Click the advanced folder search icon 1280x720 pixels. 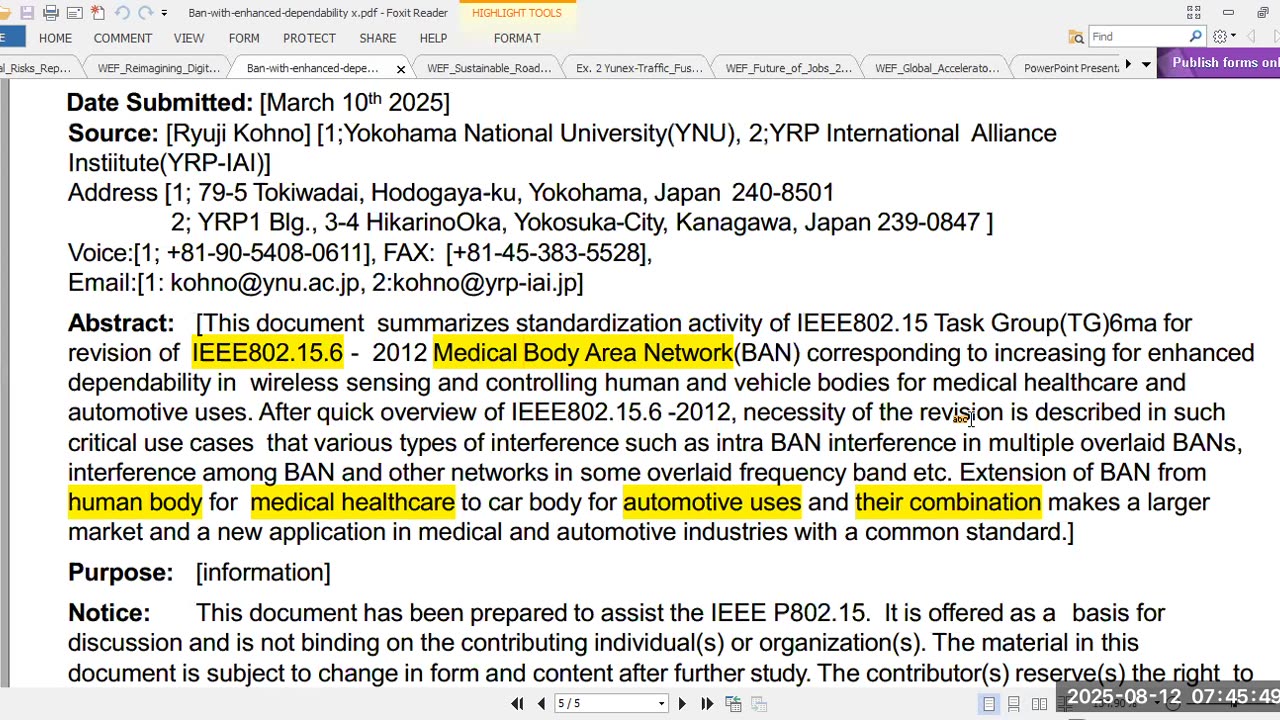pyautogui.click(x=1076, y=37)
